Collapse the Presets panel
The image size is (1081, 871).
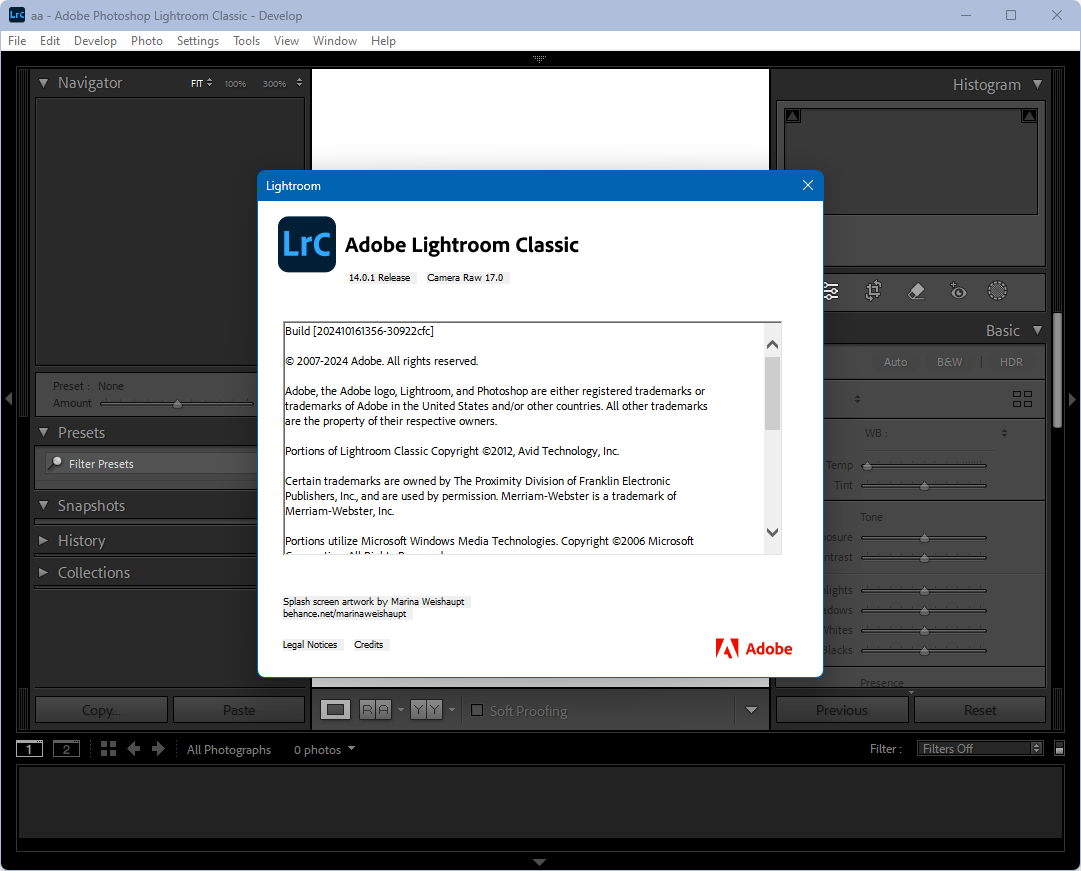pyautogui.click(x=43, y=432)
